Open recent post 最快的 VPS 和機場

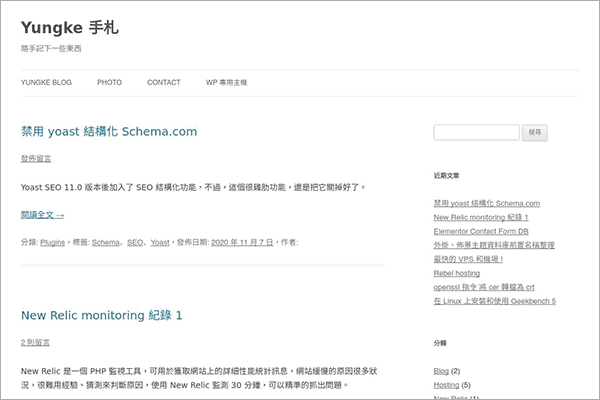pyautogui.click(x=468, y=259)
